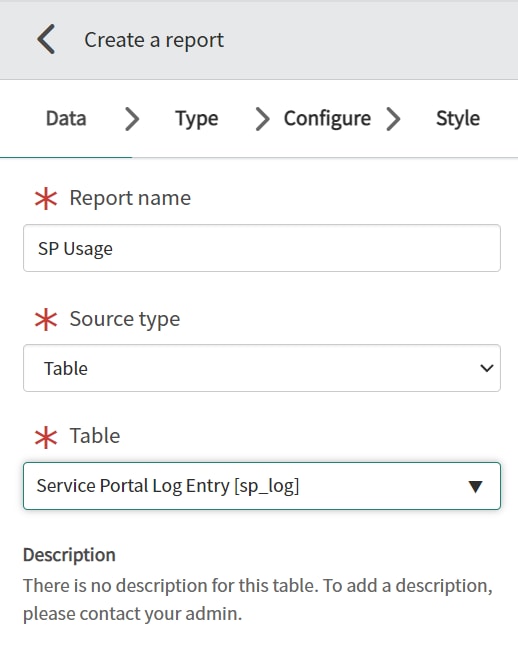Screen dimensions: 518x670
Task: Click the Create a report header title
Action: coord(154,40)
